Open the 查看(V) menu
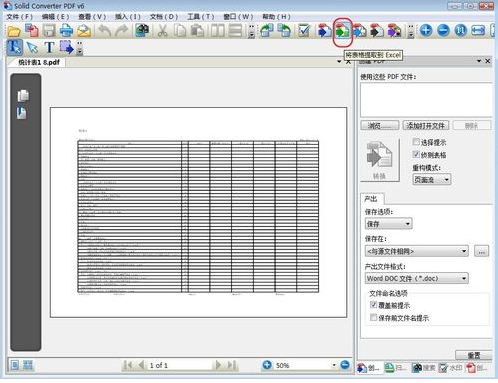 92,17
